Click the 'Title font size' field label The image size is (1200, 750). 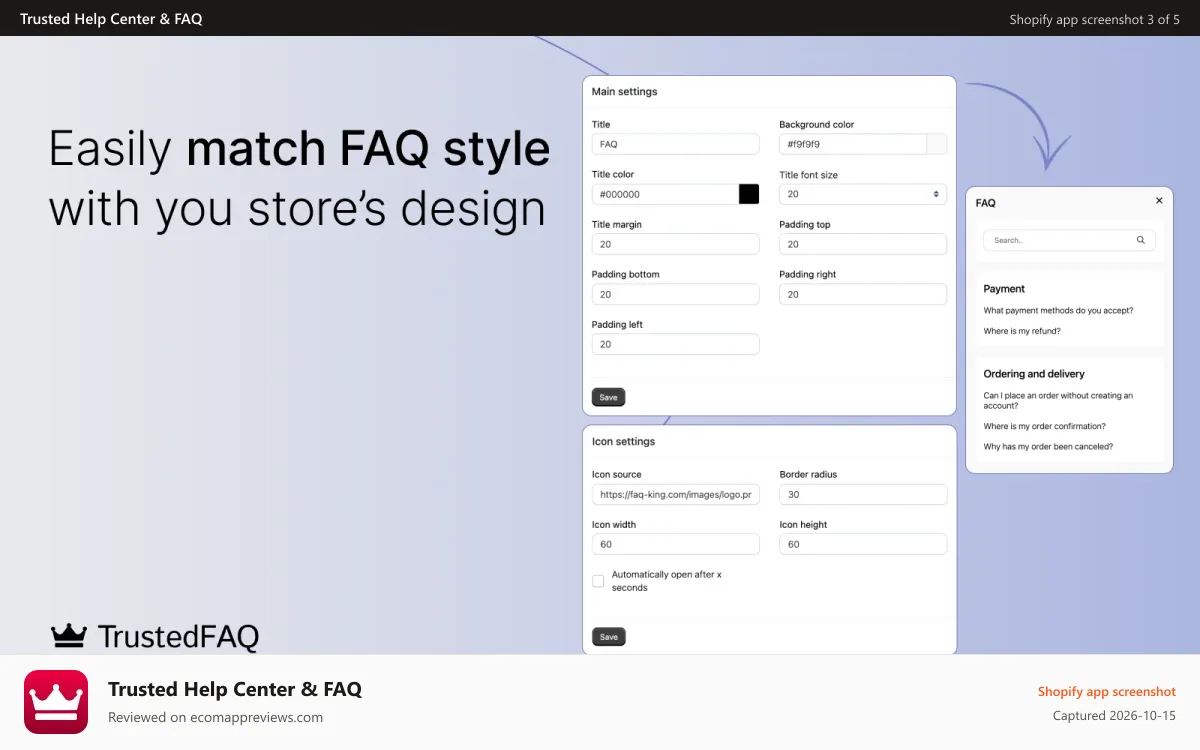point(809,175)
